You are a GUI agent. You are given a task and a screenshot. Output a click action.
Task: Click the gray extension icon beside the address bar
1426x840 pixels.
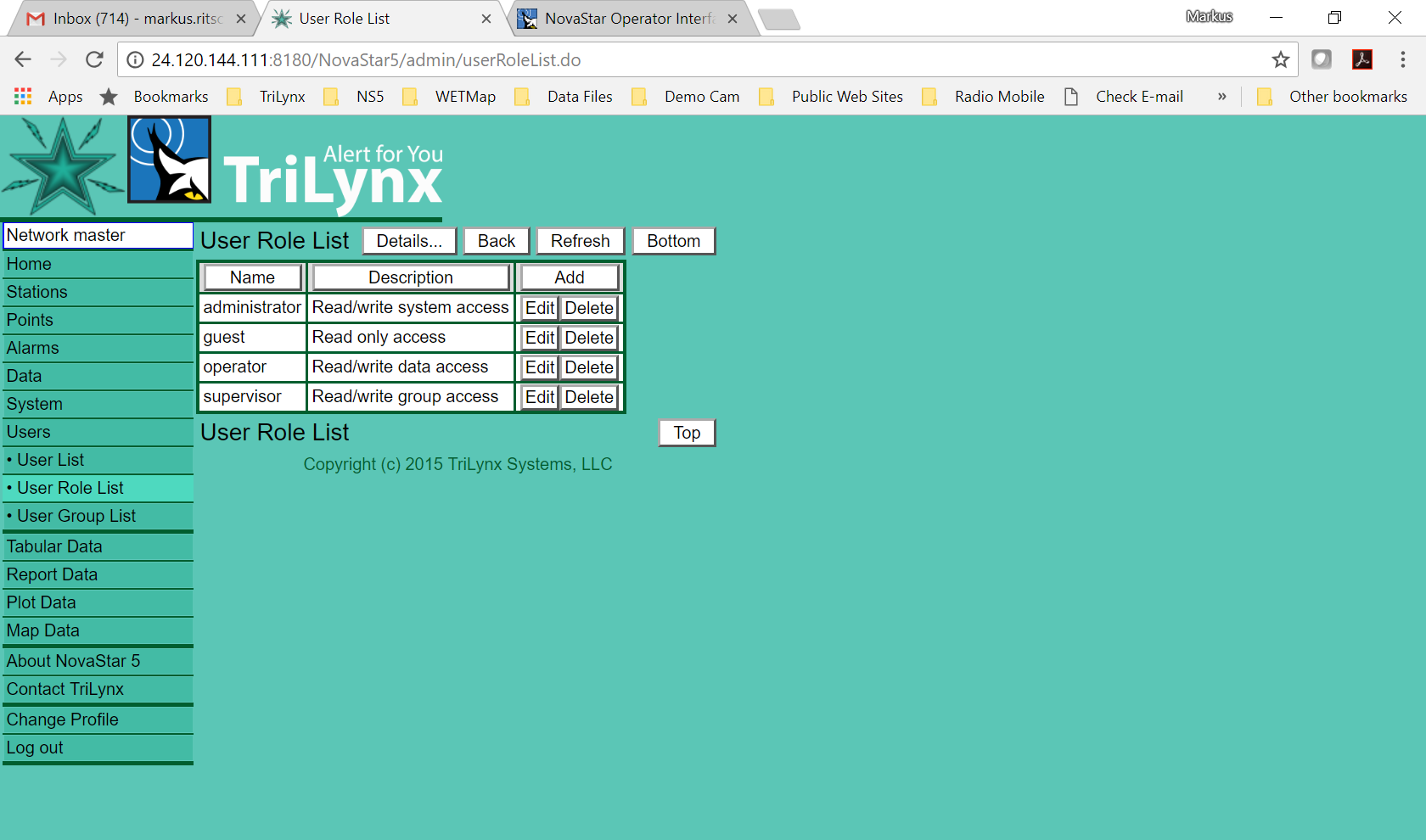coord(1322,60)
